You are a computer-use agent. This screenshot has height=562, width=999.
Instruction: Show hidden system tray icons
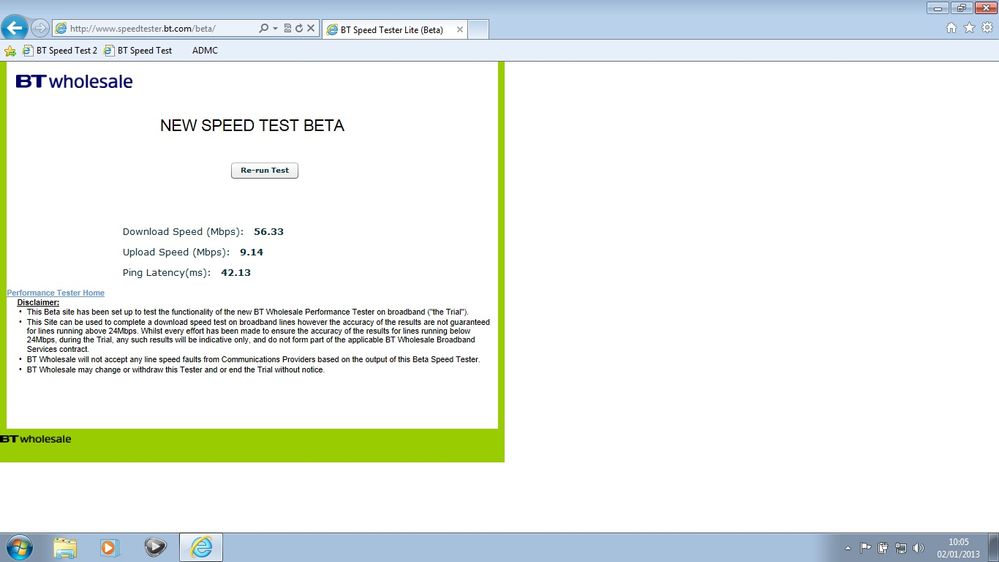click(x=847, y=547)
